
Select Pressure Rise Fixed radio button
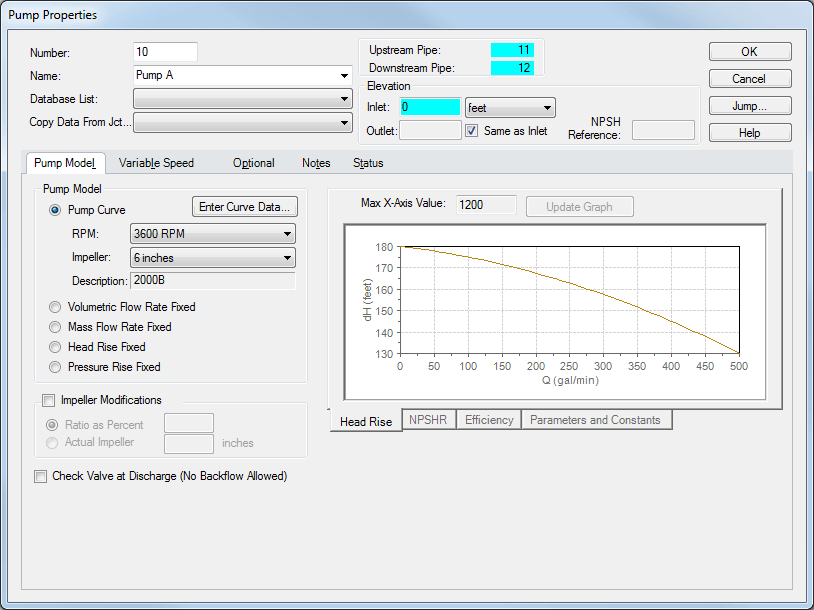coord(56,367)
